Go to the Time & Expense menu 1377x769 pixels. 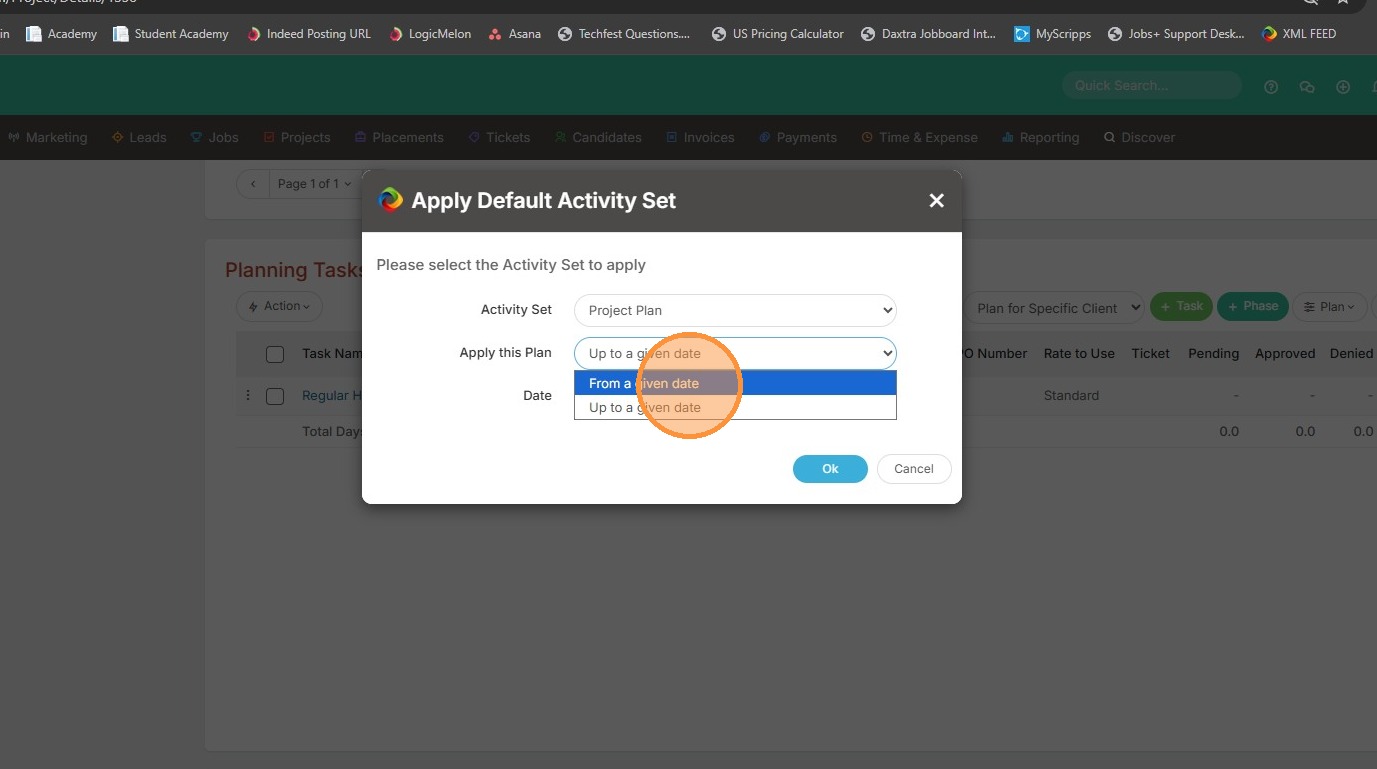pos(918,138)
